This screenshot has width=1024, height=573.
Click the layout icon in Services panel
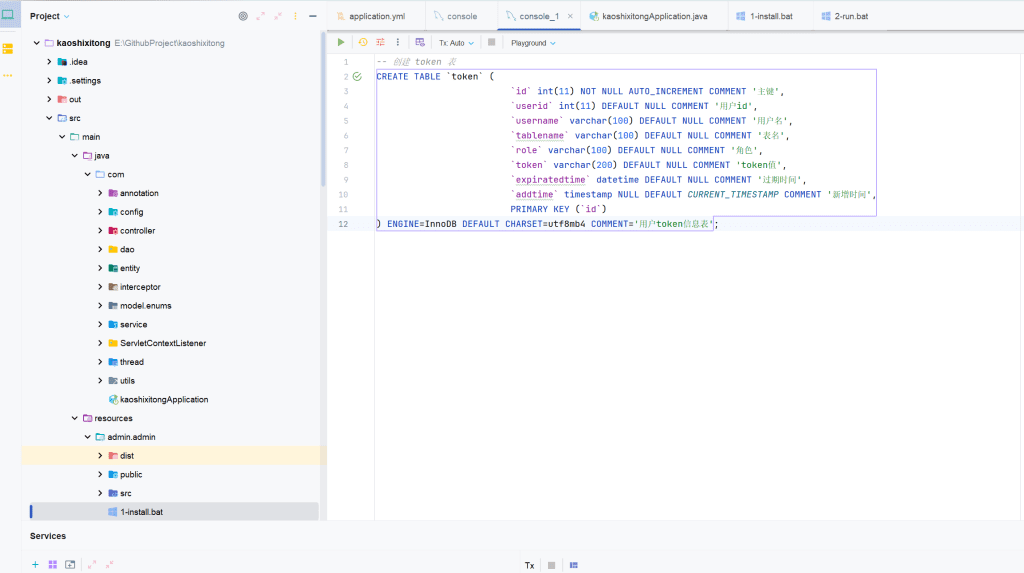pos(573,565)
